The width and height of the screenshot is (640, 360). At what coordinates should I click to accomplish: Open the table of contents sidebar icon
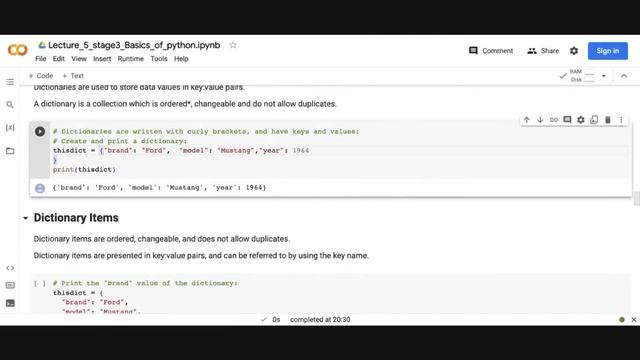tap(10, 82)
